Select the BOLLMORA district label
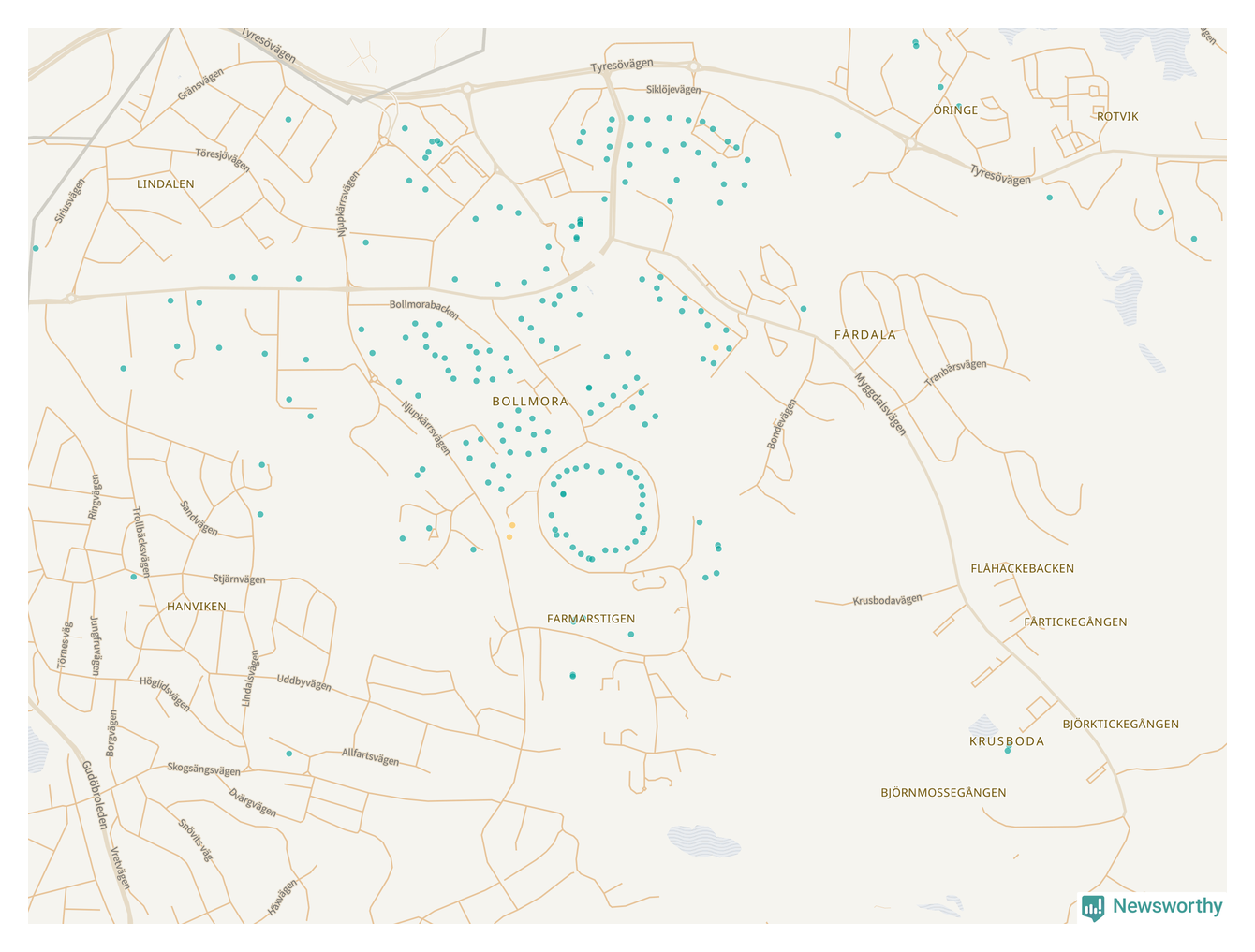This screenshot has height=952, width=1255. 530,402
